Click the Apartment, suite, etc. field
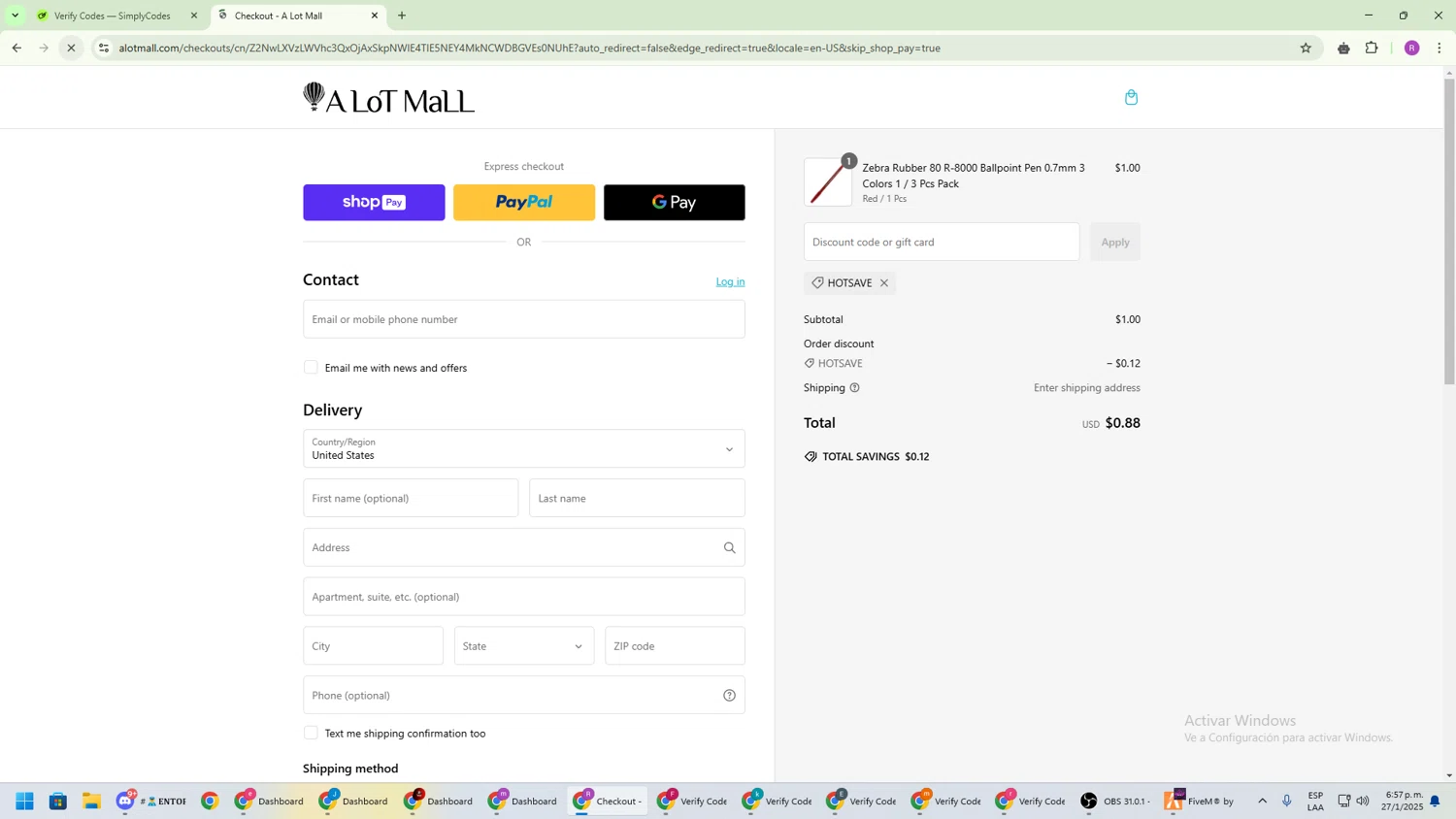Image resolution: width=1456 pixels, height=819 pixels. click(524, 597)
